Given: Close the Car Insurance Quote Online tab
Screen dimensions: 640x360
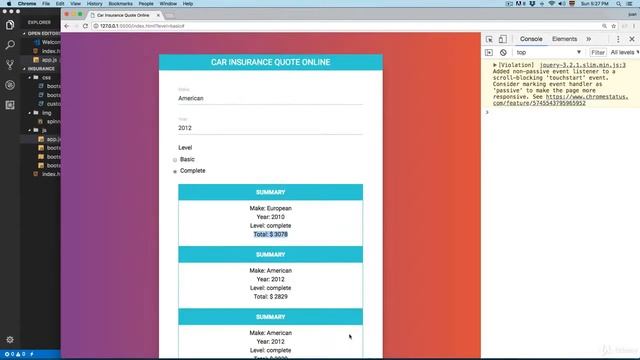Looking at the screenshot, I should [x=158, y=15].
